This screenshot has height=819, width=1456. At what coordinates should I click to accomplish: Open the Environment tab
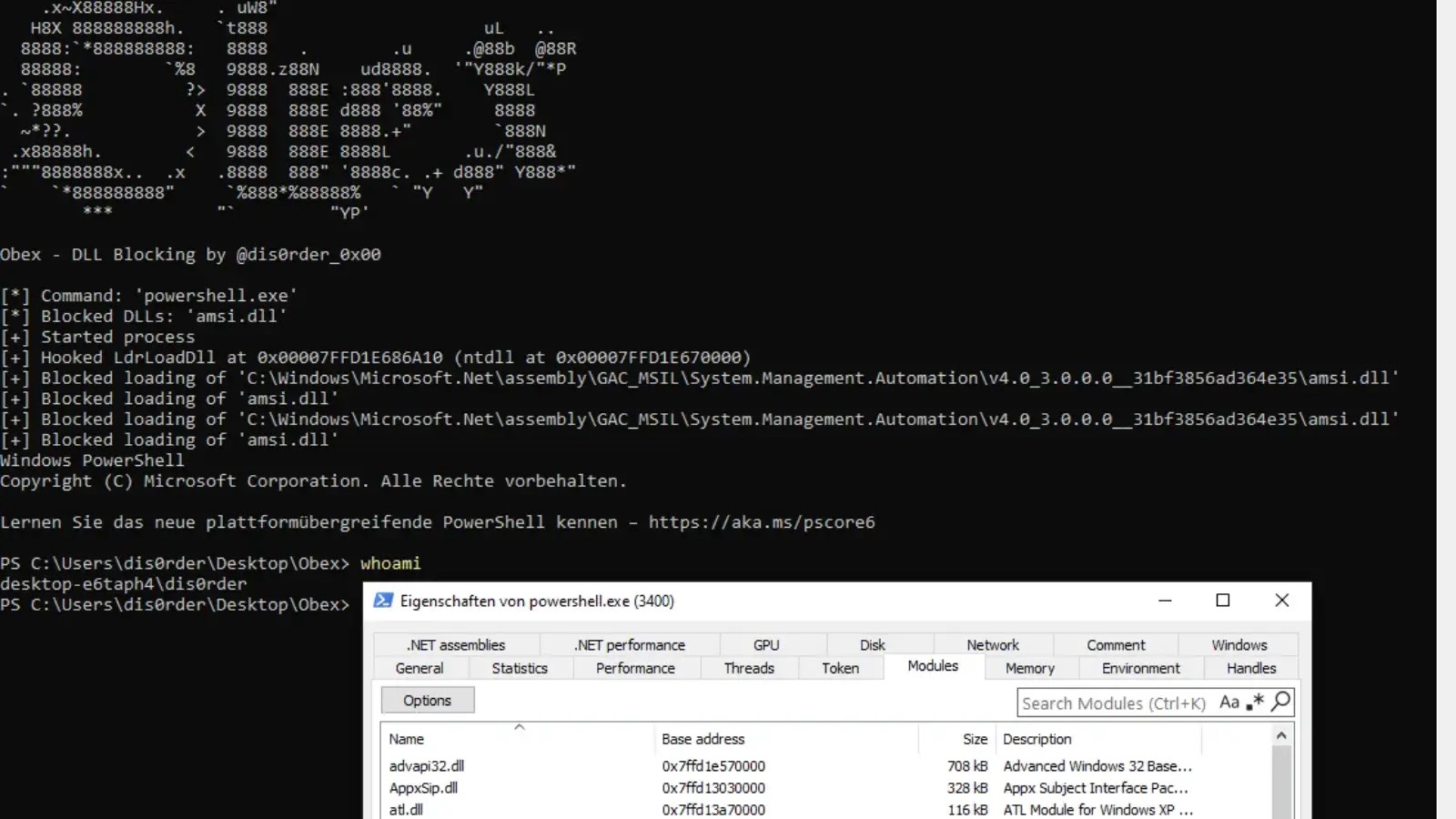[1139, 668]
